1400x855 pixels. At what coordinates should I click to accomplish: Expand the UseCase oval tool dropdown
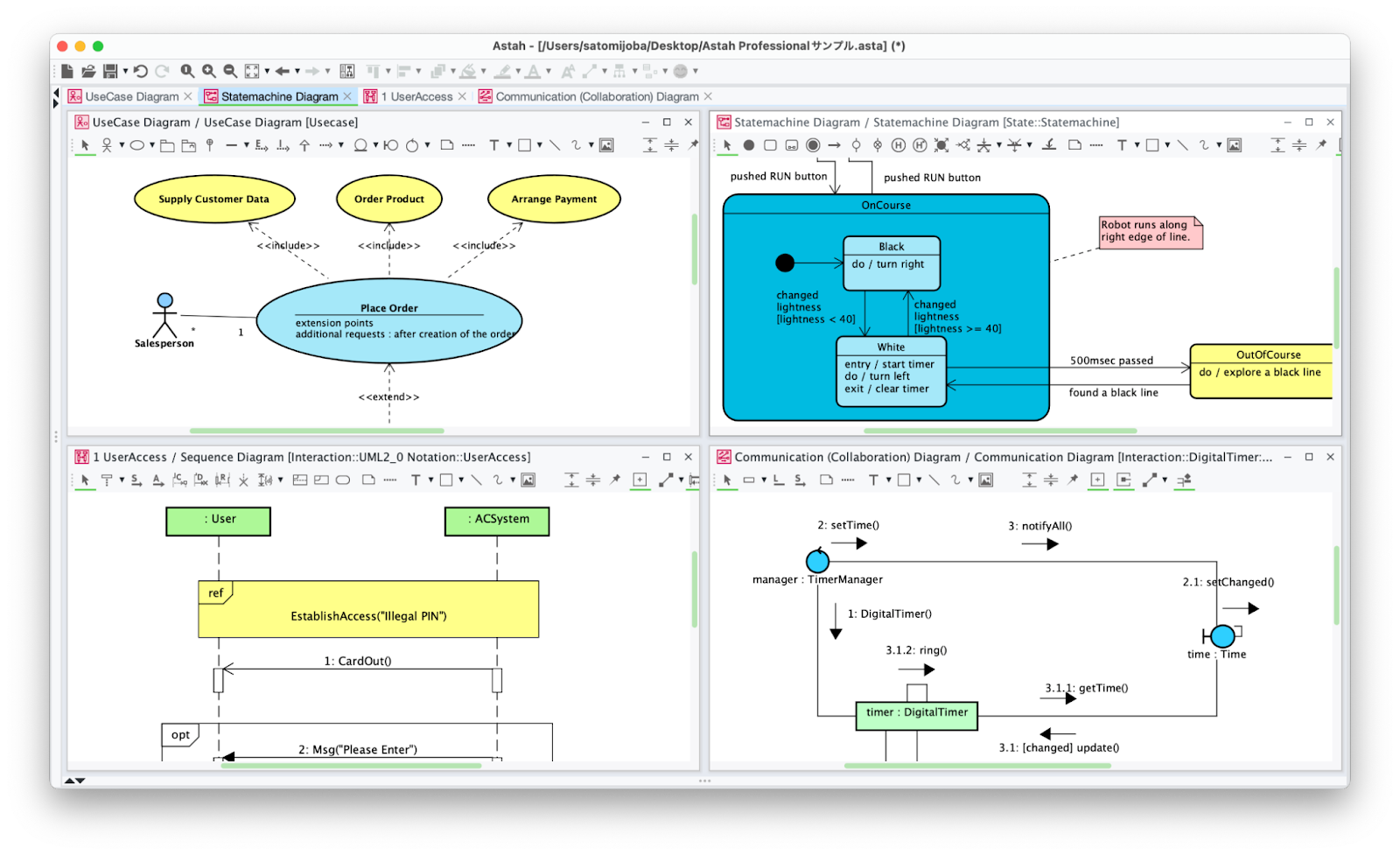151,145
